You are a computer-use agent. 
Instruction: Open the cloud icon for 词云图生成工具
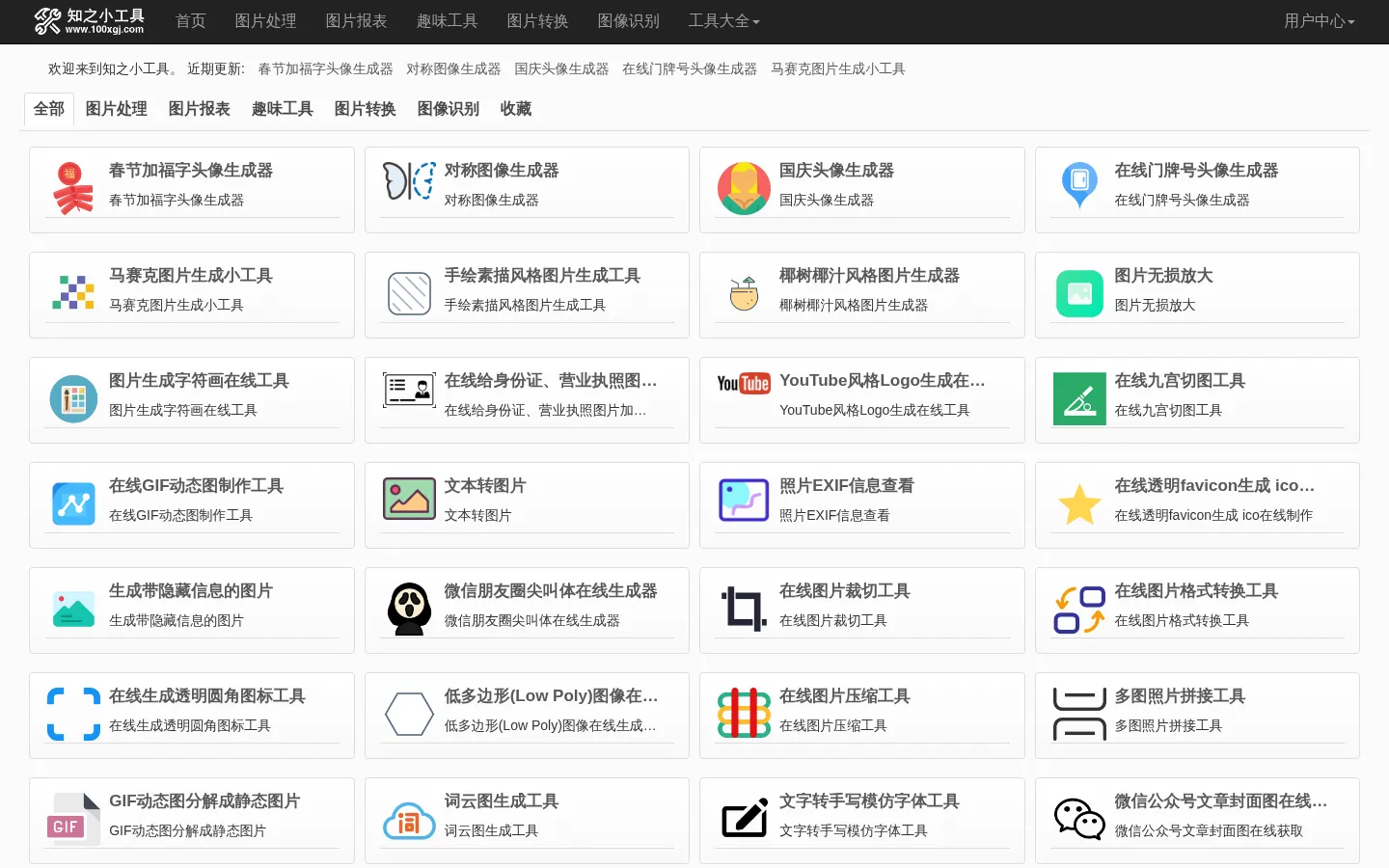[409, 821]
